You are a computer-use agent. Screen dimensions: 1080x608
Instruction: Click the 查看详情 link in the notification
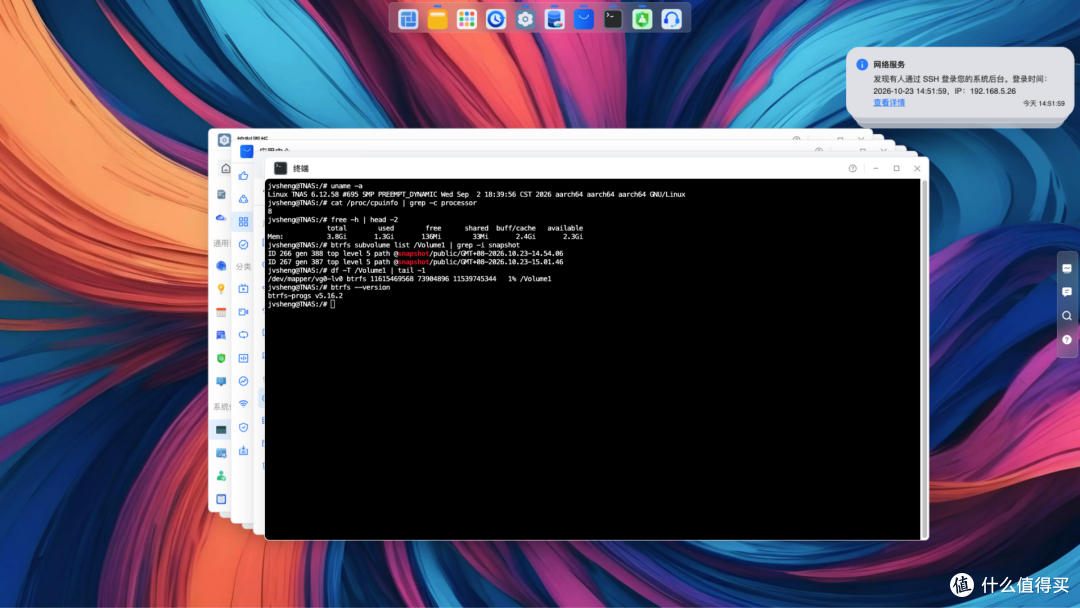[x=889, y=103]
